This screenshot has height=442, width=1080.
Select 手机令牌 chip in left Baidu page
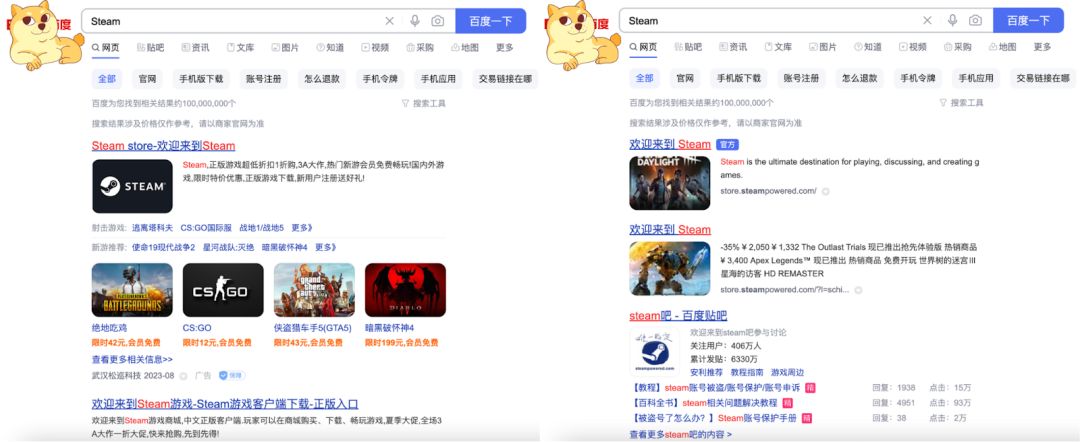(381, 78)
